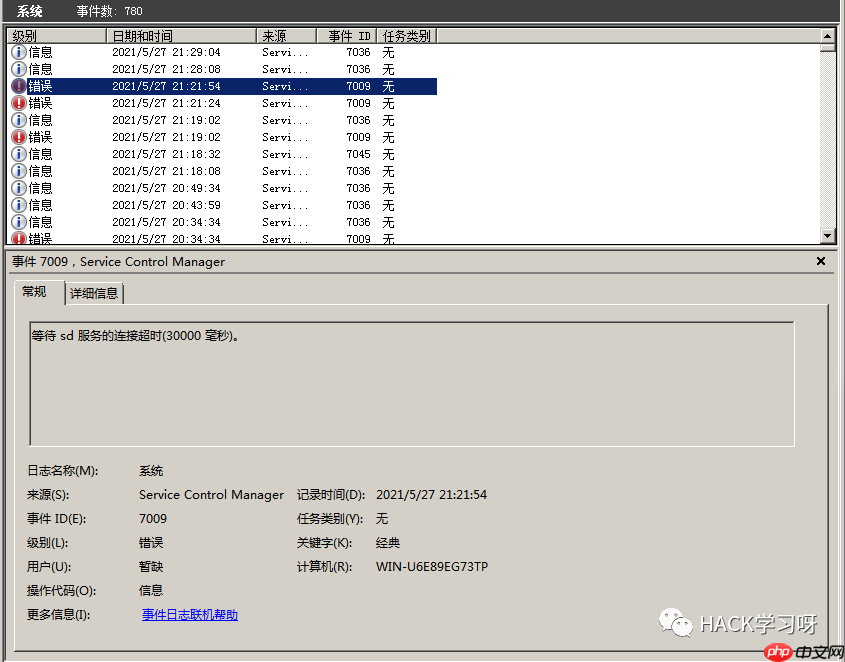This screenshot has height=662, width=845.
Task: Select date cell 2021/5/27 21:18:32
Action: (167, 154)
